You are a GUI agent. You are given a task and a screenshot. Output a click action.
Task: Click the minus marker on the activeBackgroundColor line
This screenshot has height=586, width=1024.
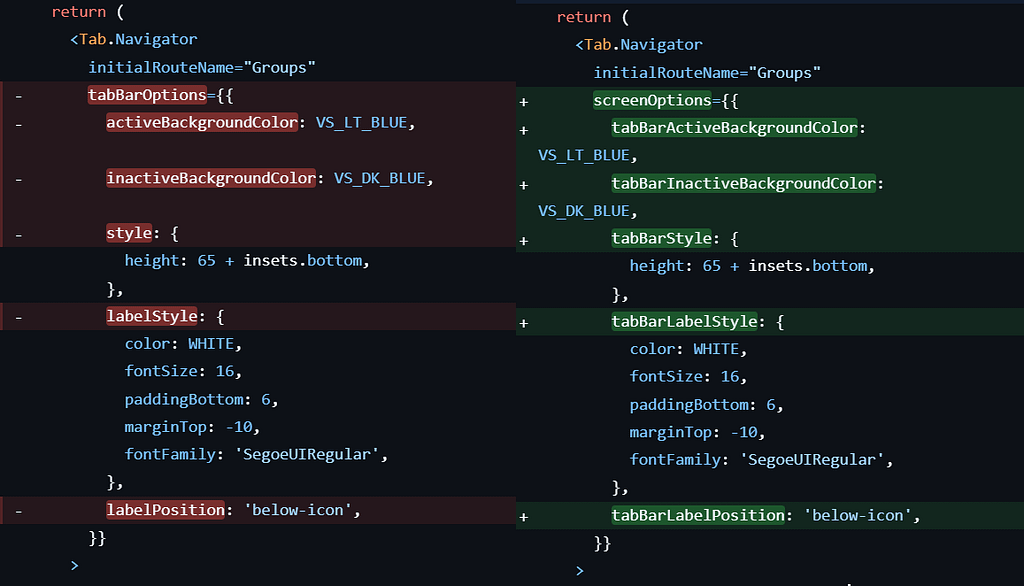click(18, 123)
